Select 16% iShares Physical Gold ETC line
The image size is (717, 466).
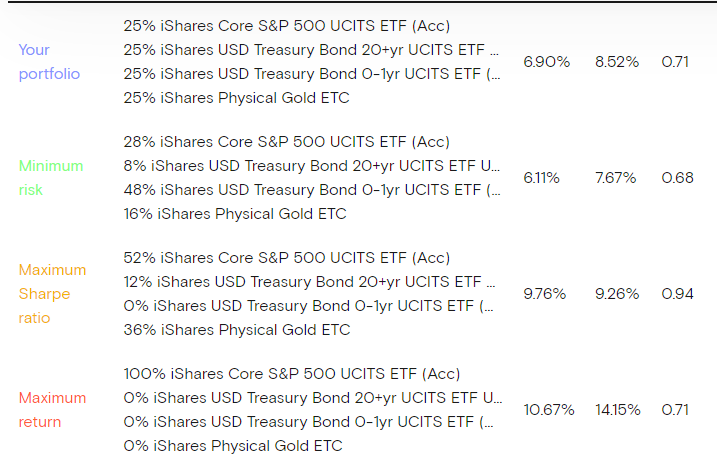pos(235,214)
